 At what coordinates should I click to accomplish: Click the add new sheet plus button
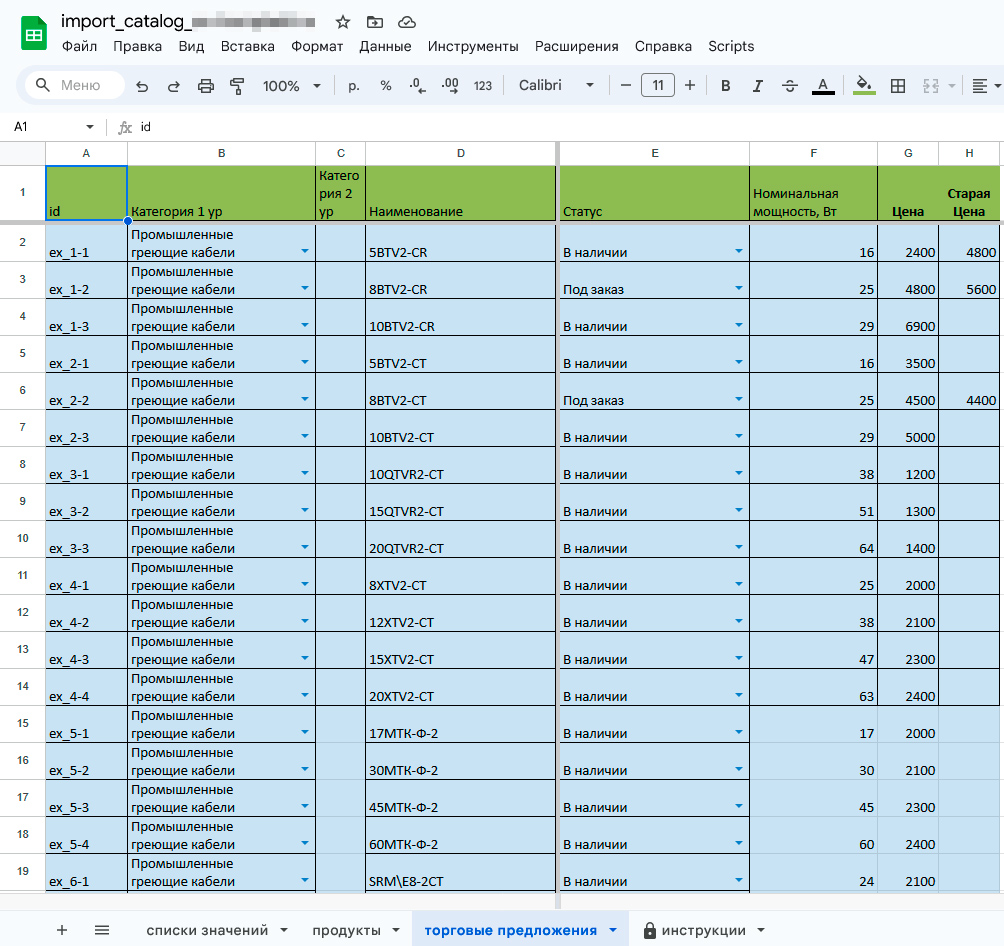[x=62, y=930]
